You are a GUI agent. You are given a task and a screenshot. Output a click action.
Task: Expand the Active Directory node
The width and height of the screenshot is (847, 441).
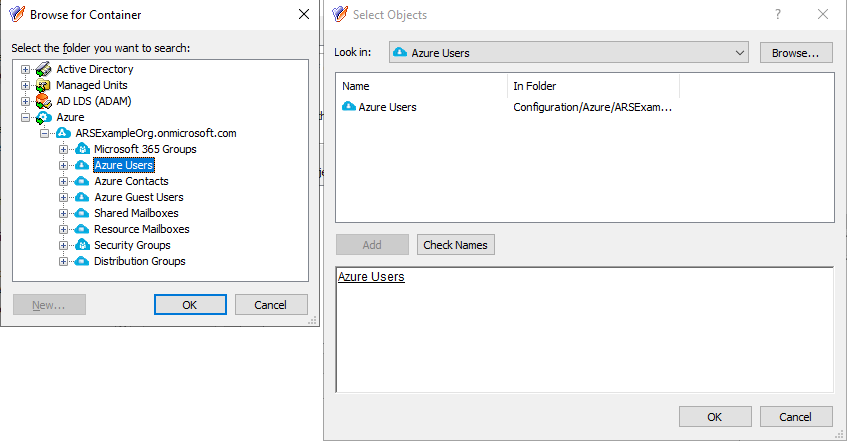25,69
